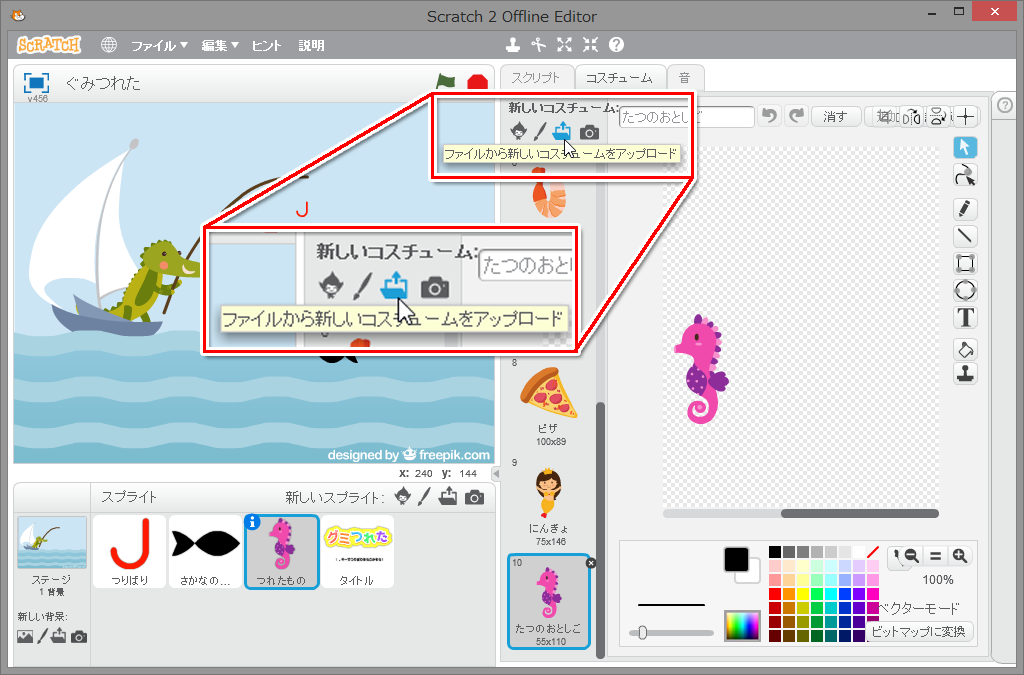Switch to the 音 tab
1024x675 pixels.
(684, 78)
